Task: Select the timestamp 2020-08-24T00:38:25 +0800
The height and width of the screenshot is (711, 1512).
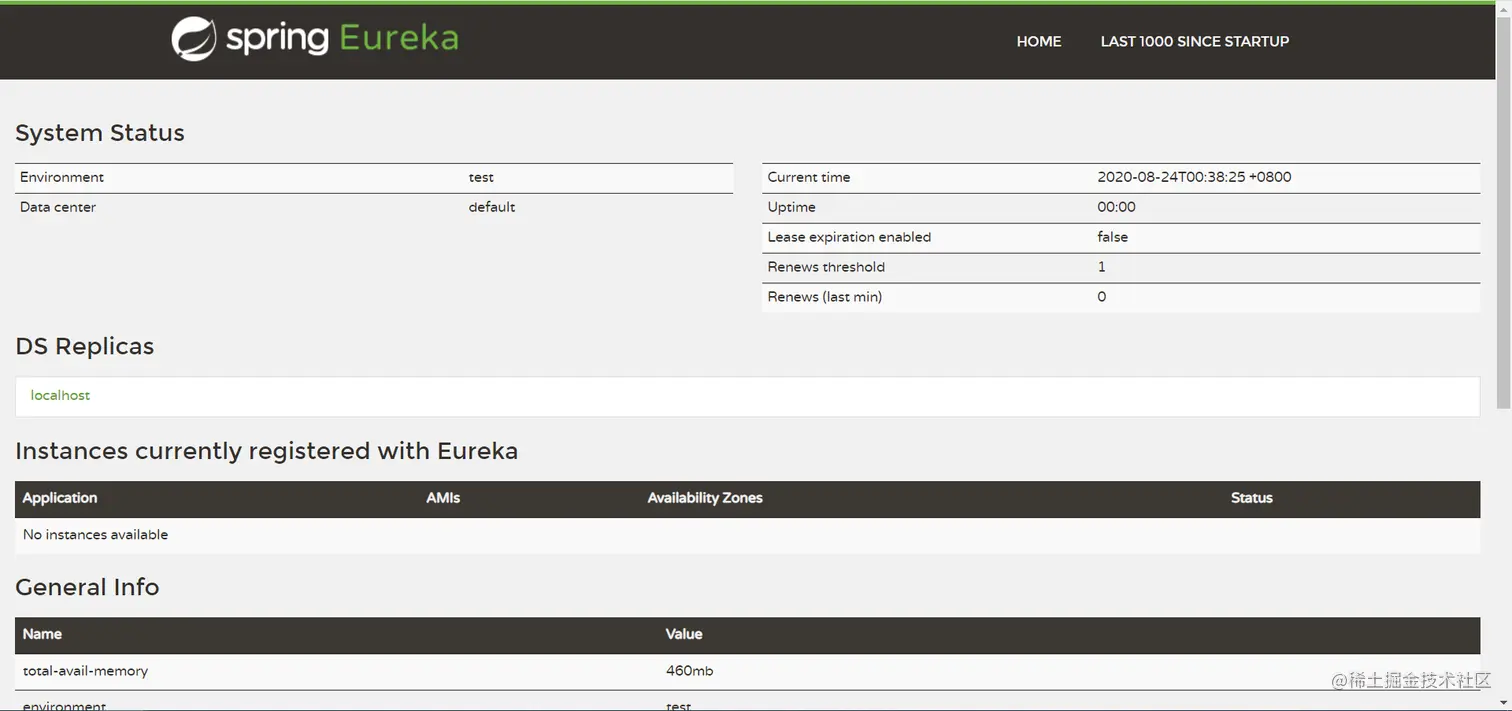Action: (x=1194, y=177)
